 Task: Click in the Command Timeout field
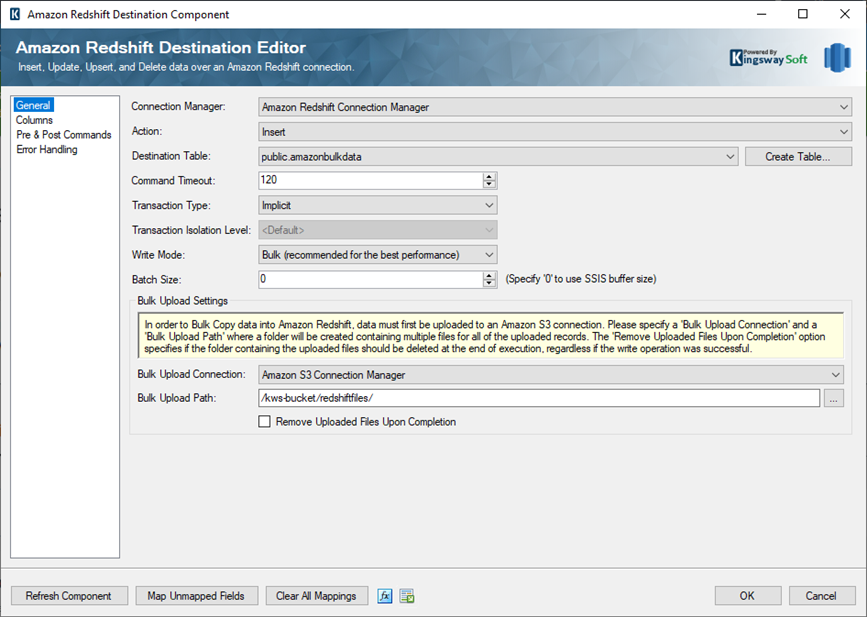(x=370, y=180)
